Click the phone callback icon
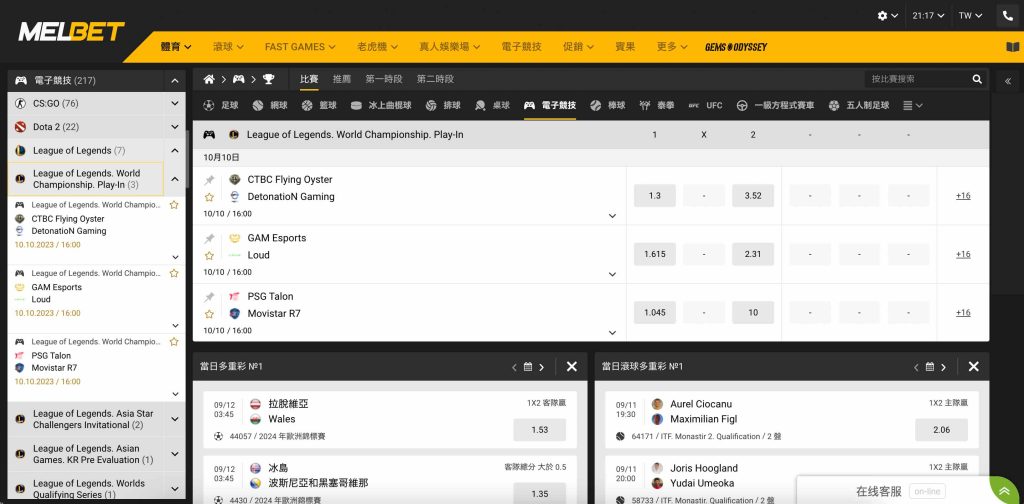 (1008, 16)
